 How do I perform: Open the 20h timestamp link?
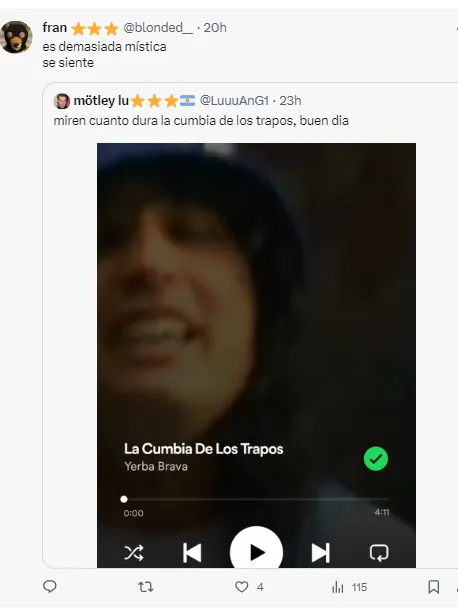pos(215,28)
